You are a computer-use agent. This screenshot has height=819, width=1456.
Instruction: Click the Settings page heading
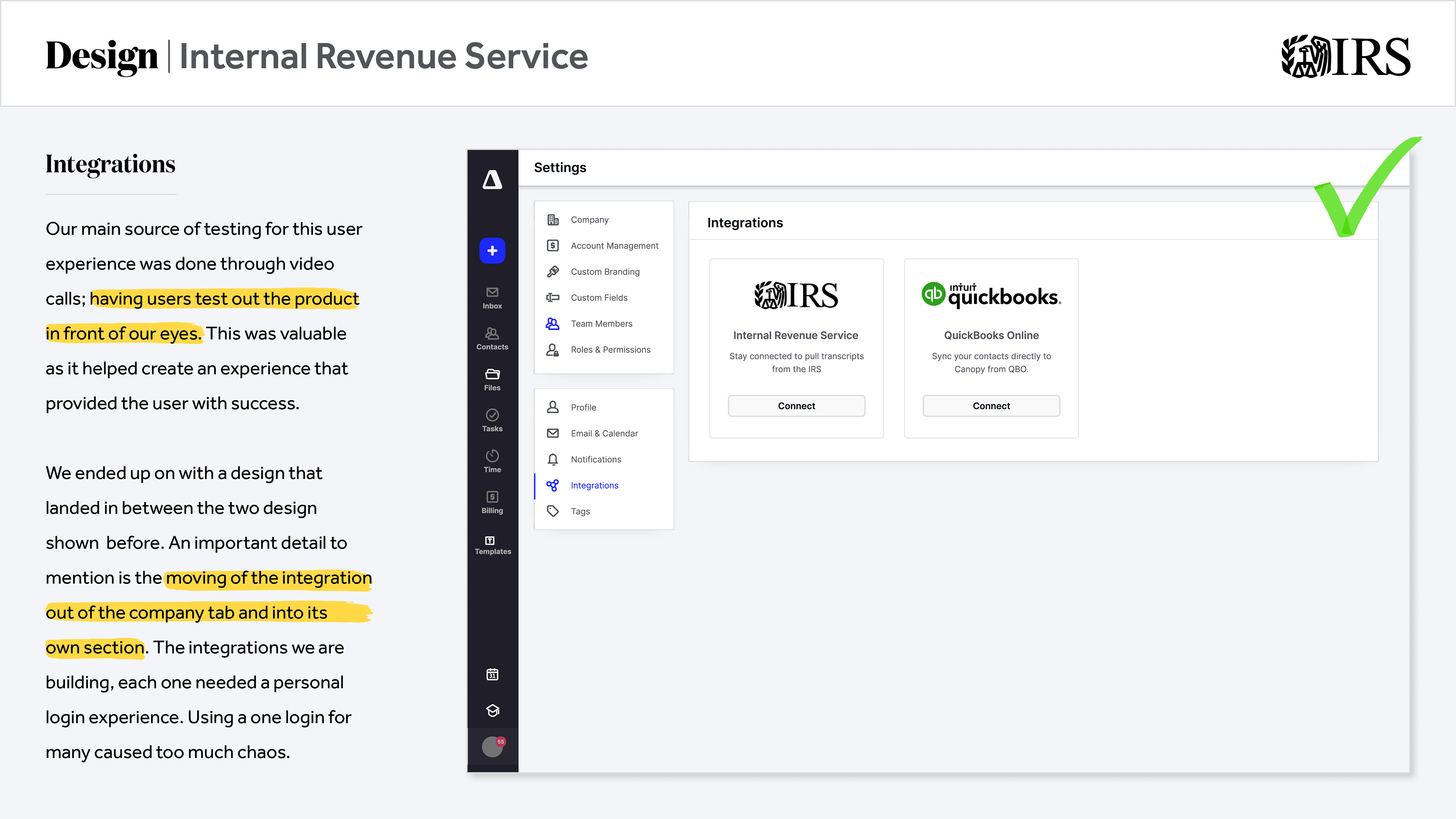(x=560, y=167)
